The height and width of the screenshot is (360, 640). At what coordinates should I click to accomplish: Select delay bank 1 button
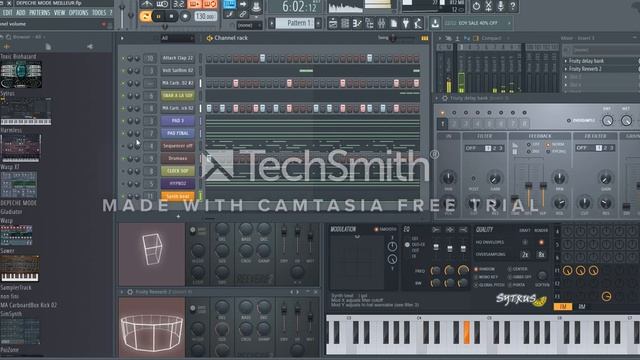pos(442,123)
